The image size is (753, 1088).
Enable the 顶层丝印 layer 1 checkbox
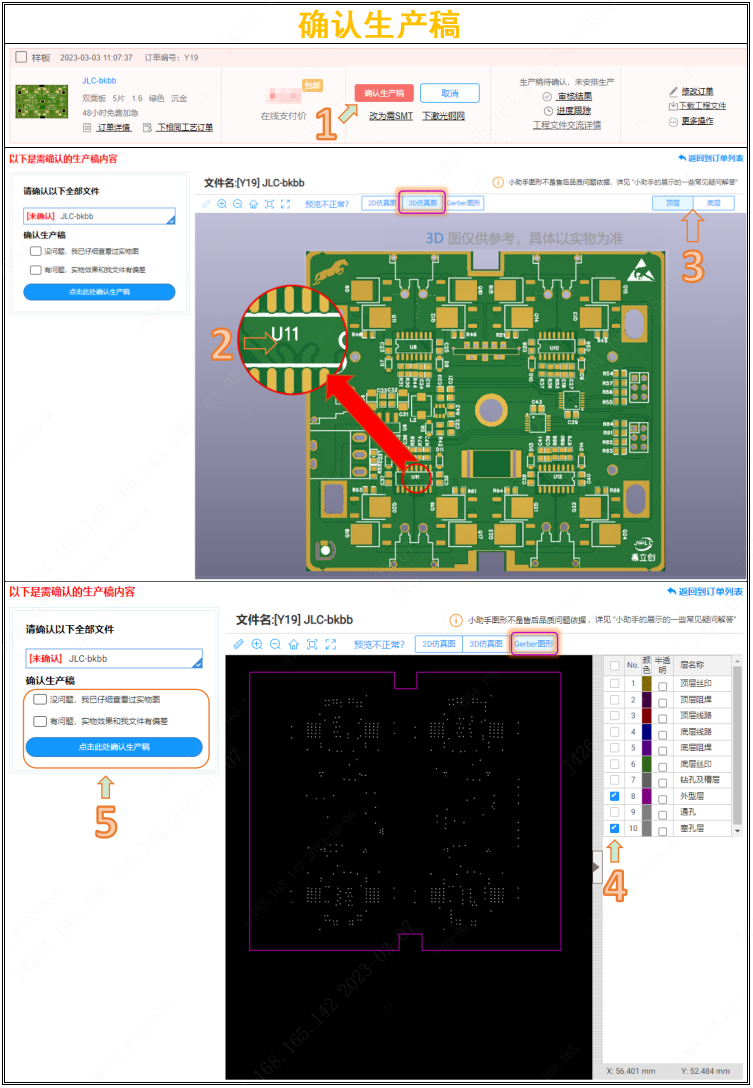[615, 683]
